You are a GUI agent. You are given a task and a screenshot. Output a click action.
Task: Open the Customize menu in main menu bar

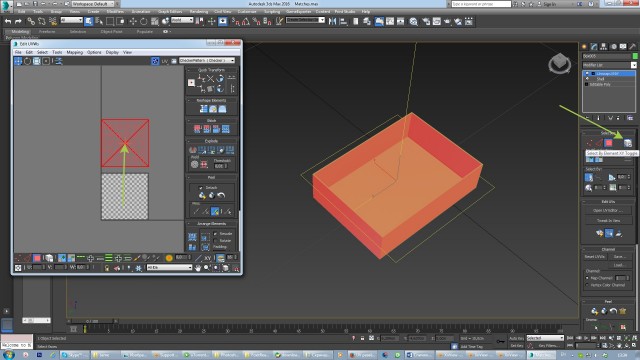247,11
